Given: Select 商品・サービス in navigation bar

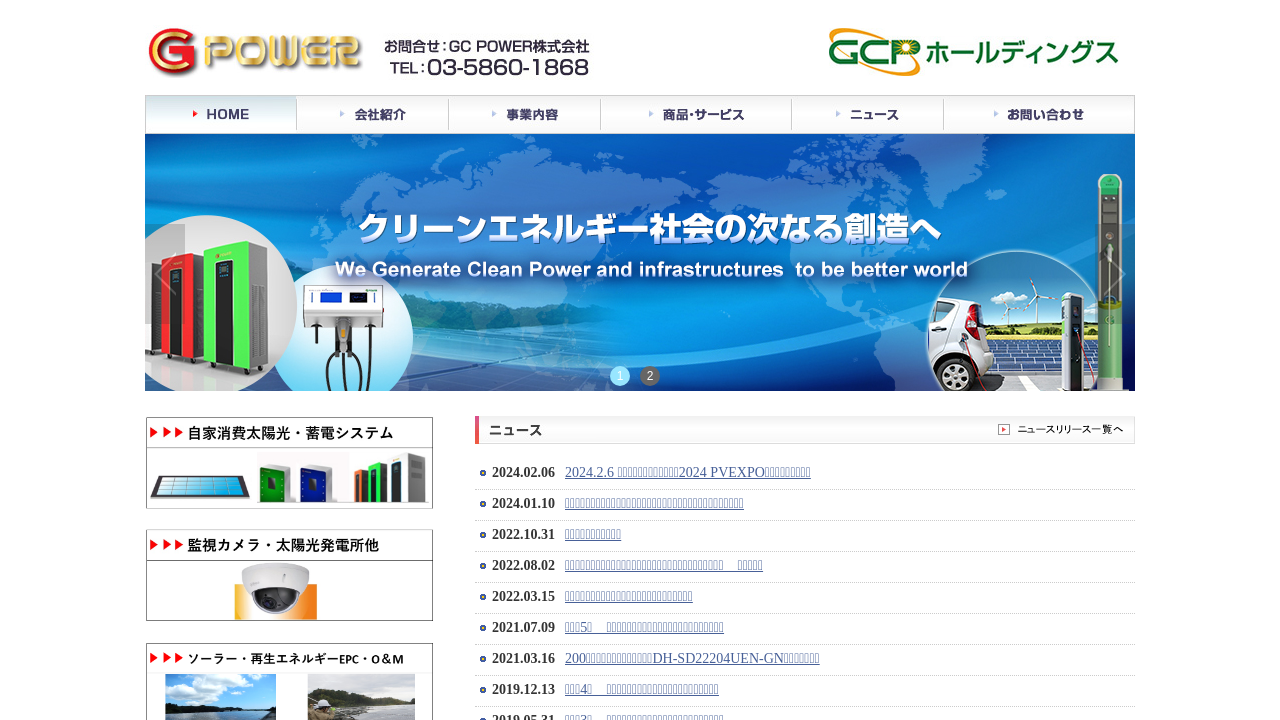Looking at the screenshot, I should click(696, 114).
